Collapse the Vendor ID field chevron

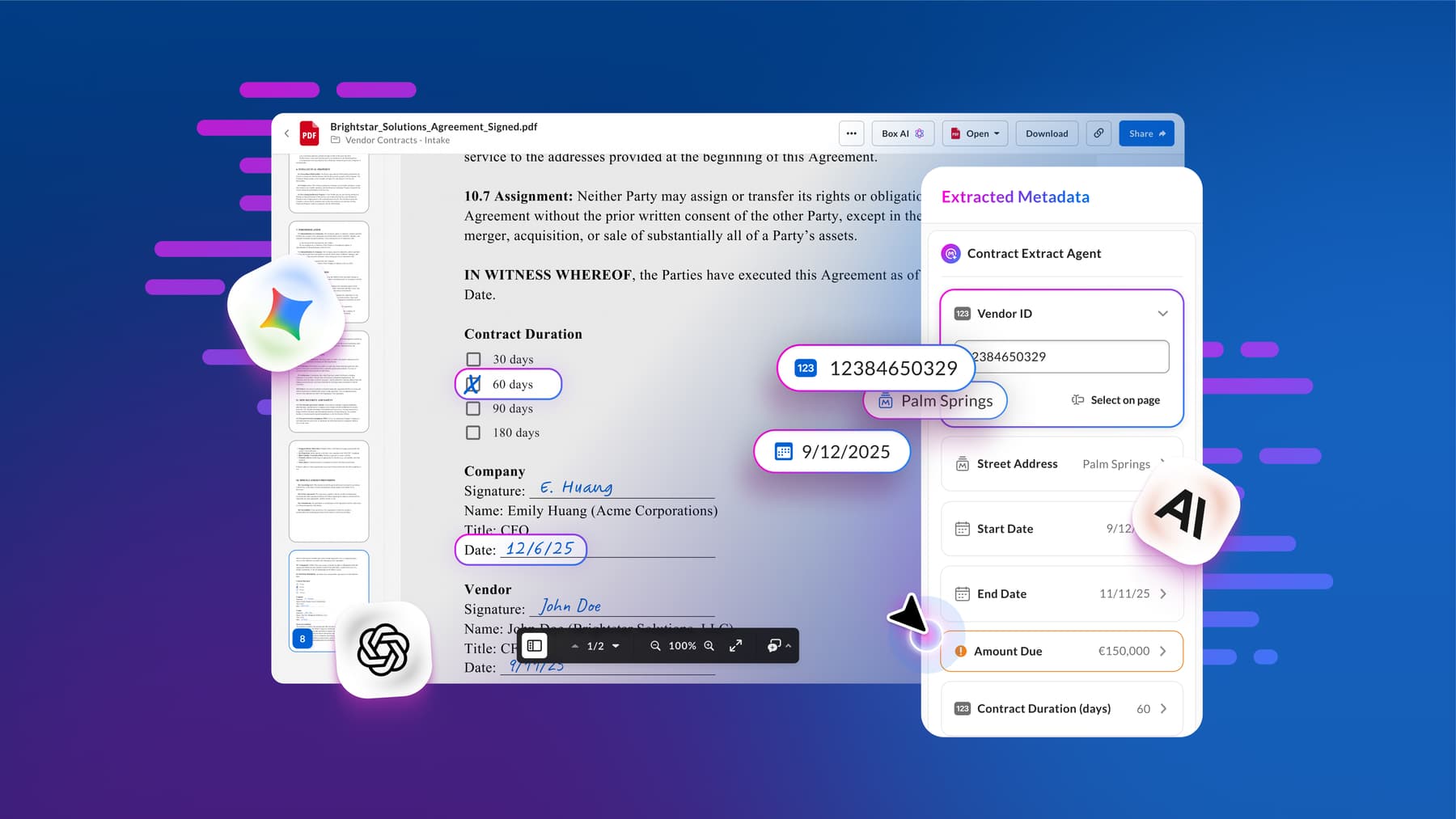pyautogui.click(x=1162, y=314)
